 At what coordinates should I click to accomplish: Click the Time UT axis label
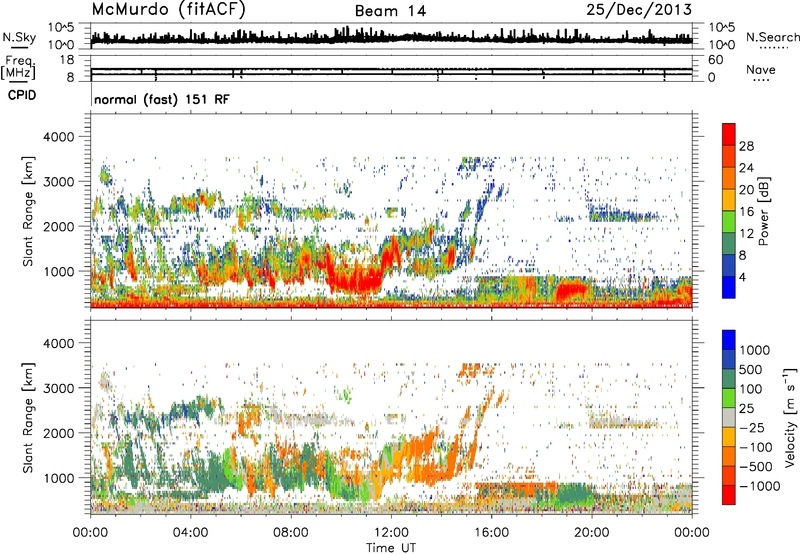(x=391, y=548)
